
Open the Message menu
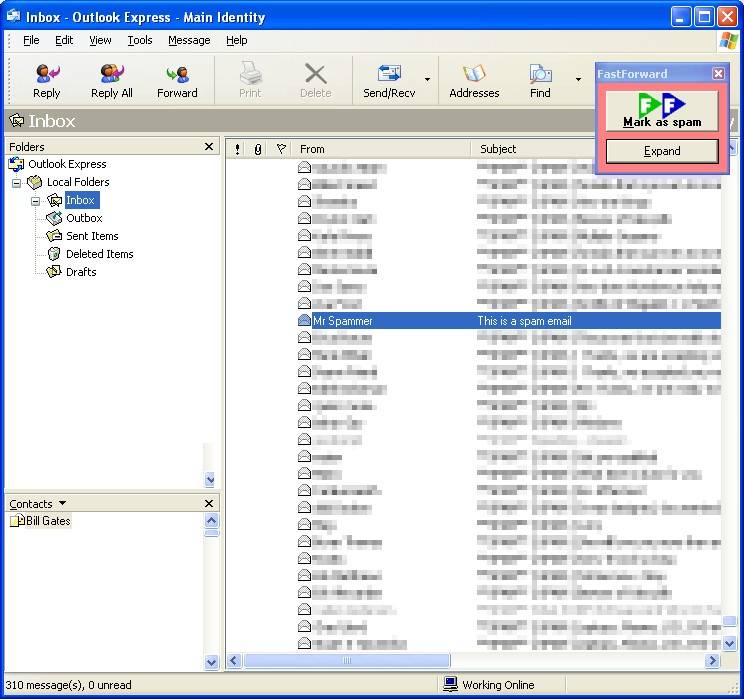point(189,40)
